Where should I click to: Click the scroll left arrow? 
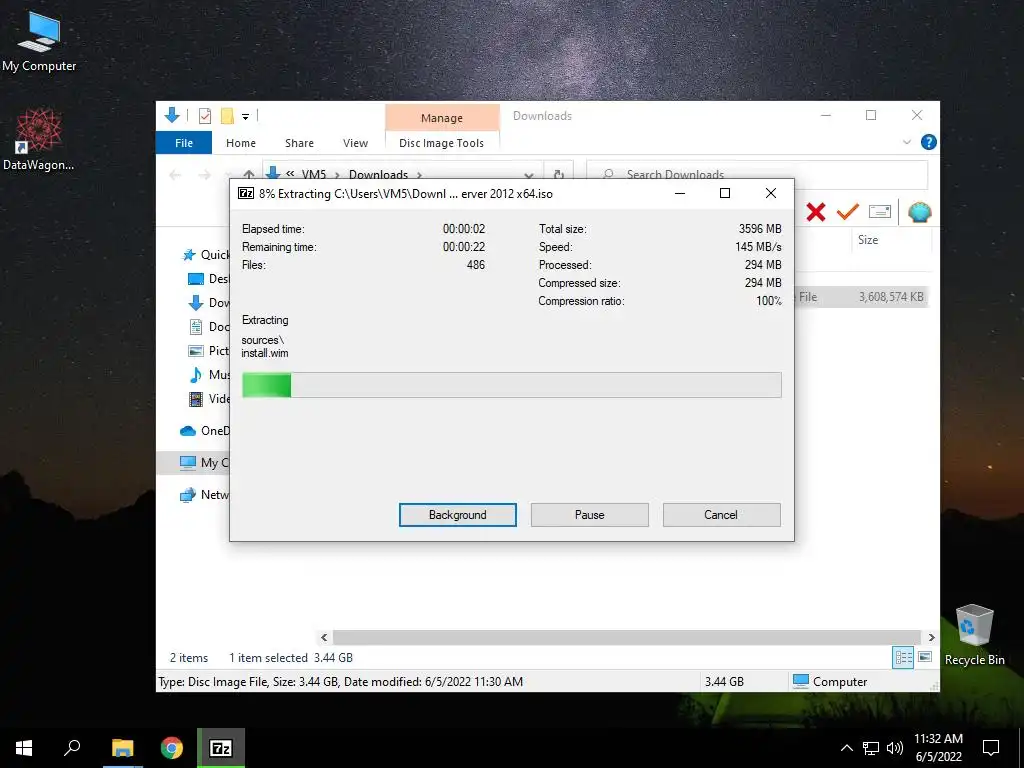(x=324, y=637)
